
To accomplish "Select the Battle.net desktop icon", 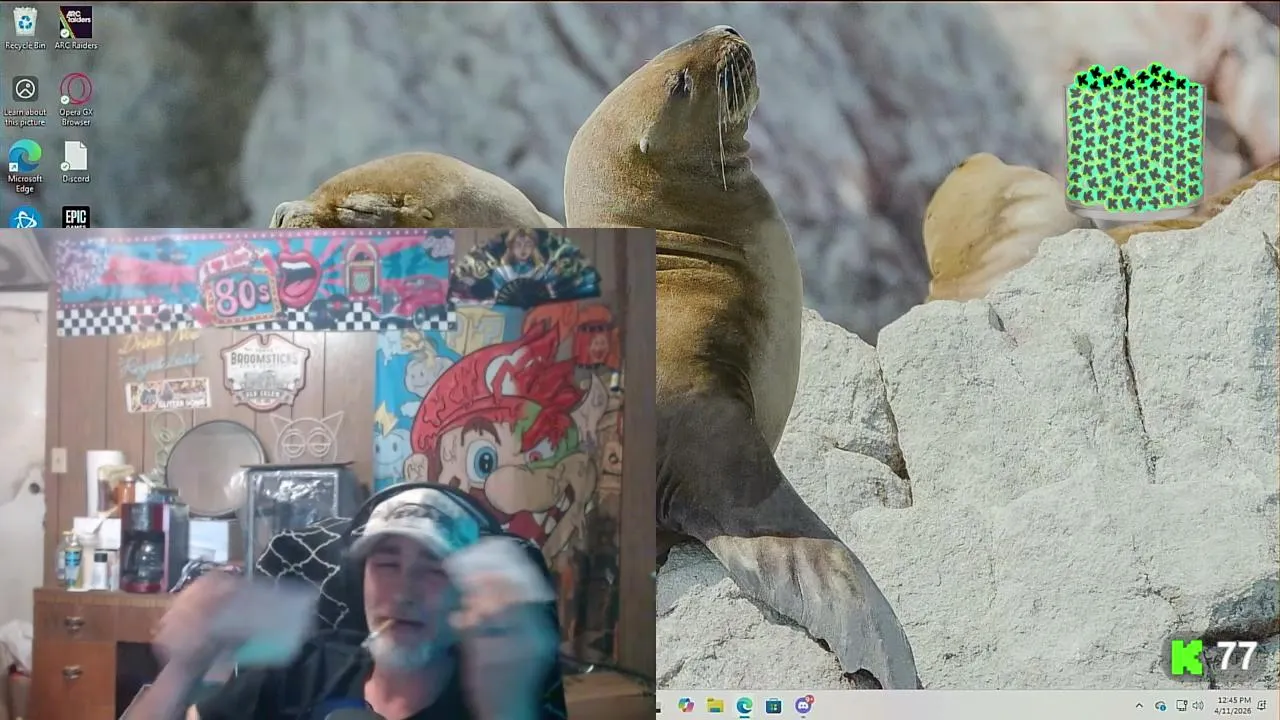I will (25, 218).
